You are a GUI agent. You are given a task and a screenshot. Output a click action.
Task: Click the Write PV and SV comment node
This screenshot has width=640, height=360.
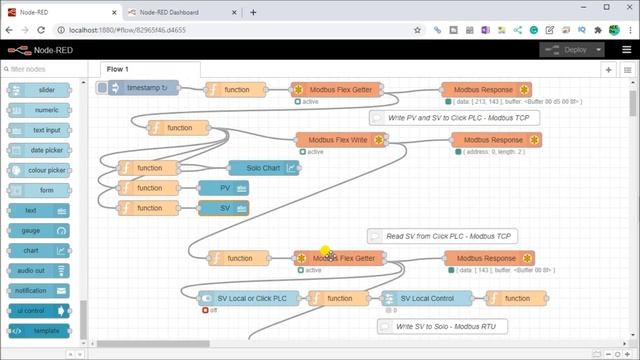[454, 118]
